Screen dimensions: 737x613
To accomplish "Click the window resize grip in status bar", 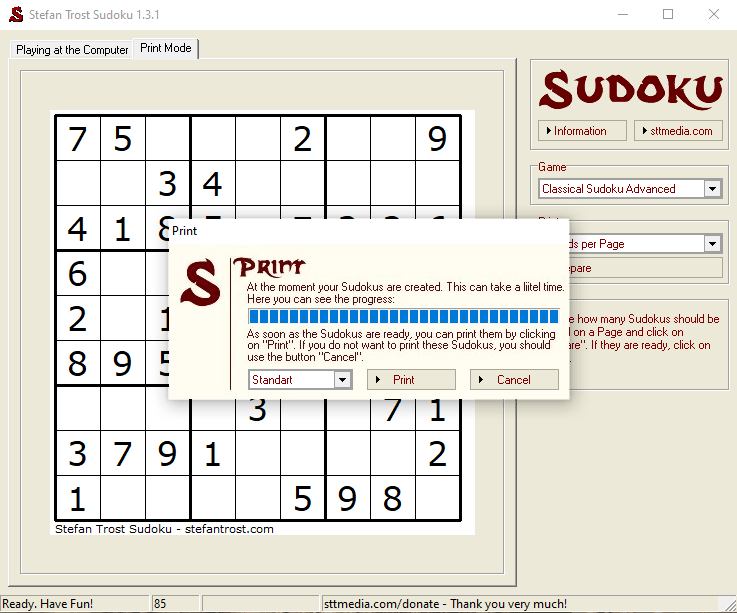I will (730, 605).
